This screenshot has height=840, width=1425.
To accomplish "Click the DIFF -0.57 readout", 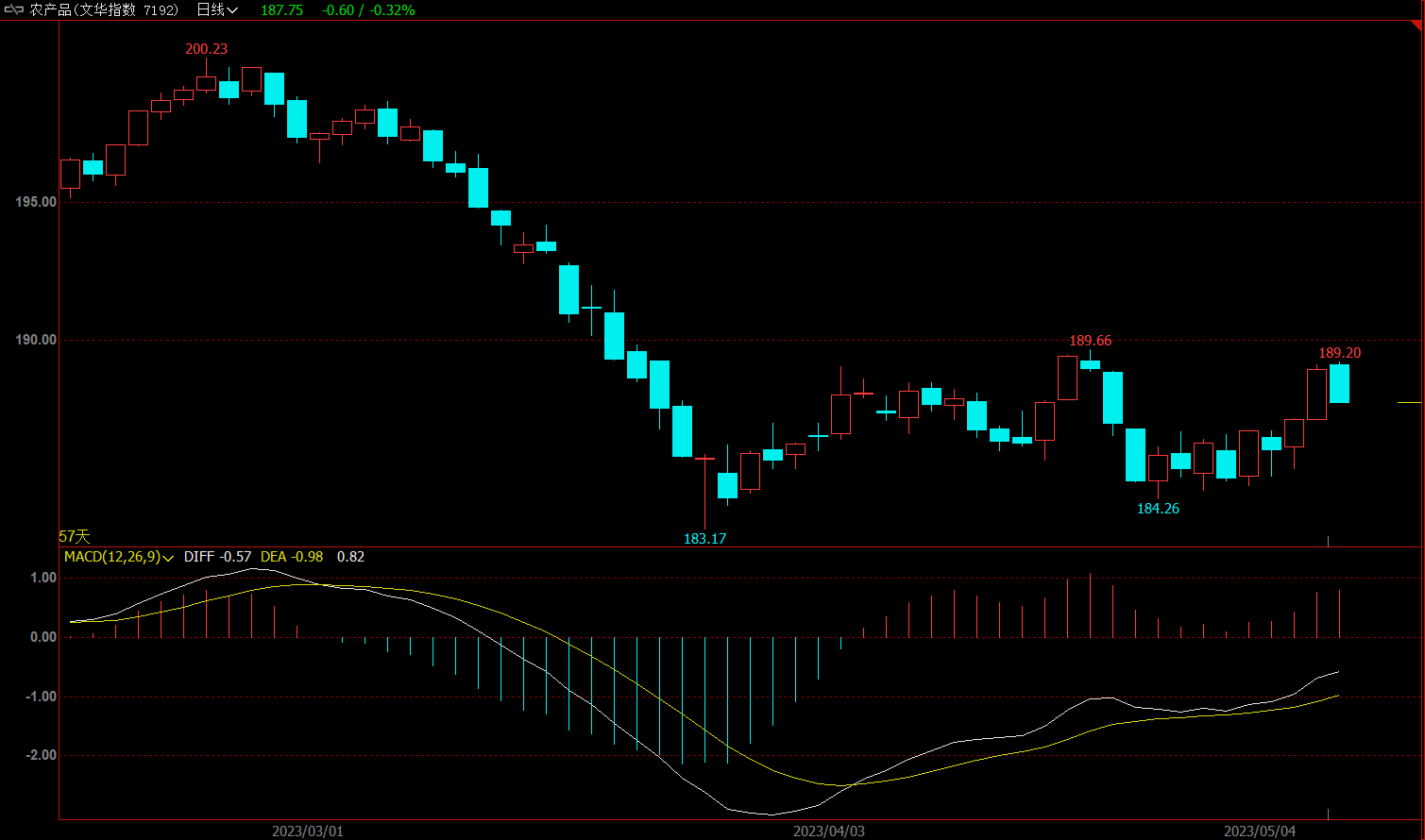I will coord(217,557).
